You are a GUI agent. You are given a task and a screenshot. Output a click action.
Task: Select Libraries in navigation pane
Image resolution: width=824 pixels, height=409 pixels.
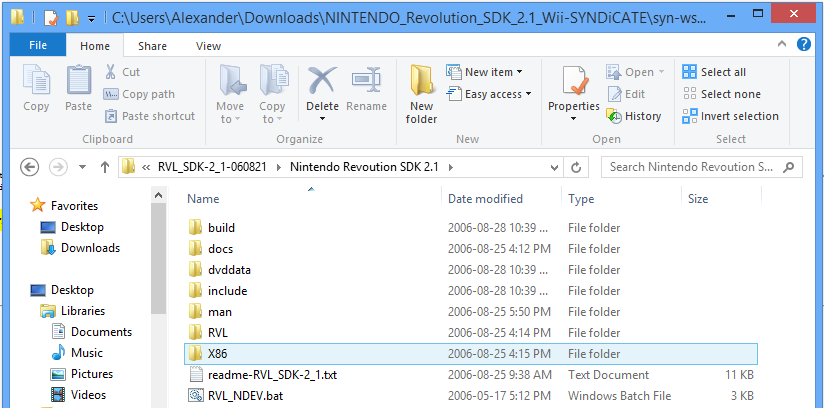tap(73, 311)
